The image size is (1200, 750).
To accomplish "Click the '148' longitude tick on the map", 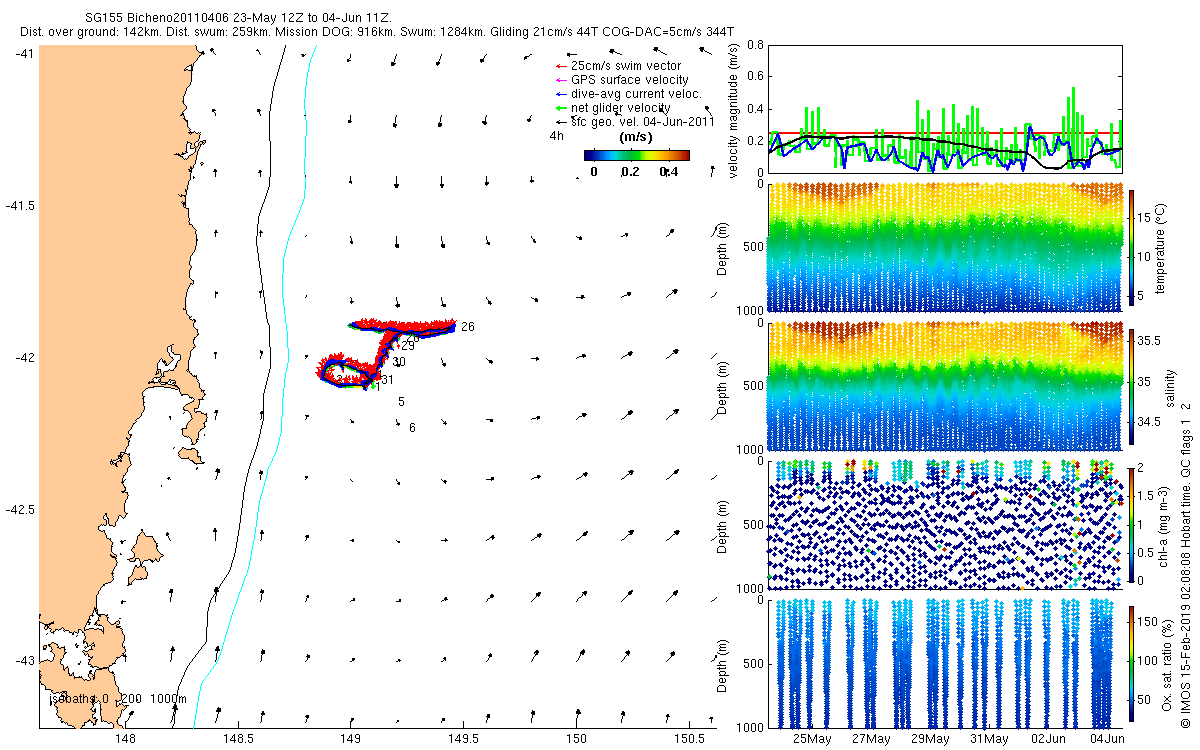I will [125, 739].
